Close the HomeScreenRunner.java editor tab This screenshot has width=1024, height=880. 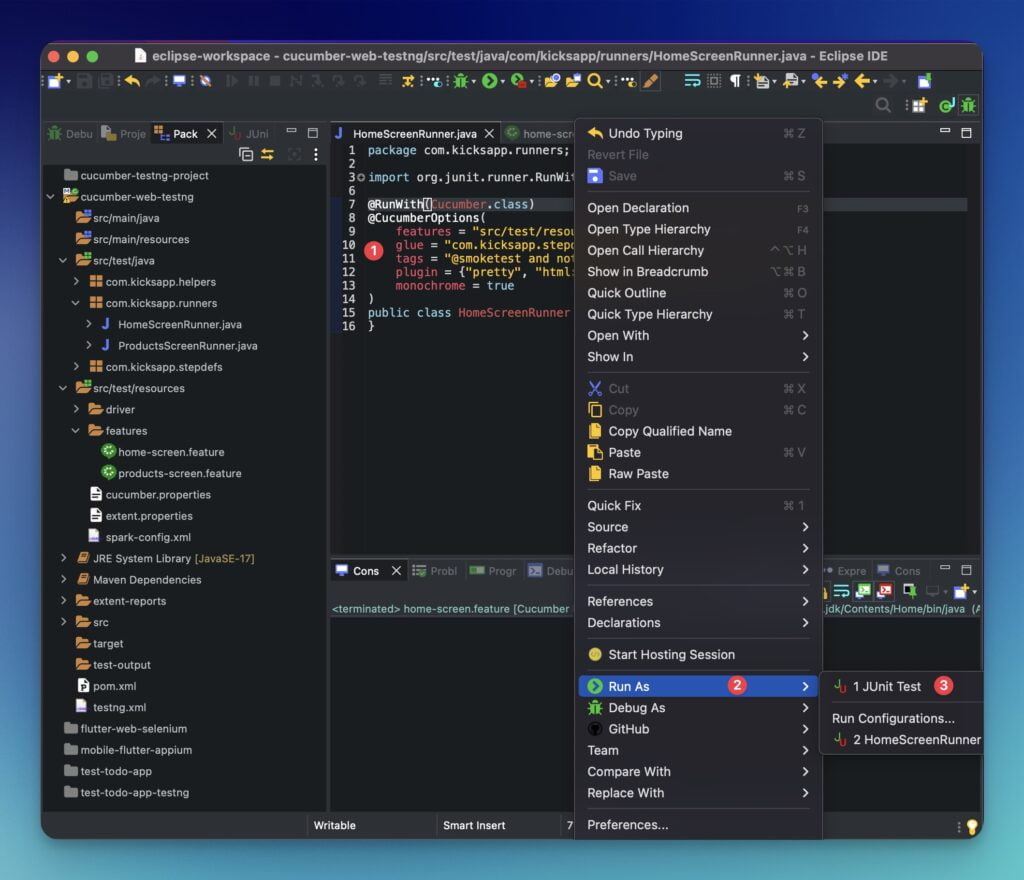(x=489, y=134)
